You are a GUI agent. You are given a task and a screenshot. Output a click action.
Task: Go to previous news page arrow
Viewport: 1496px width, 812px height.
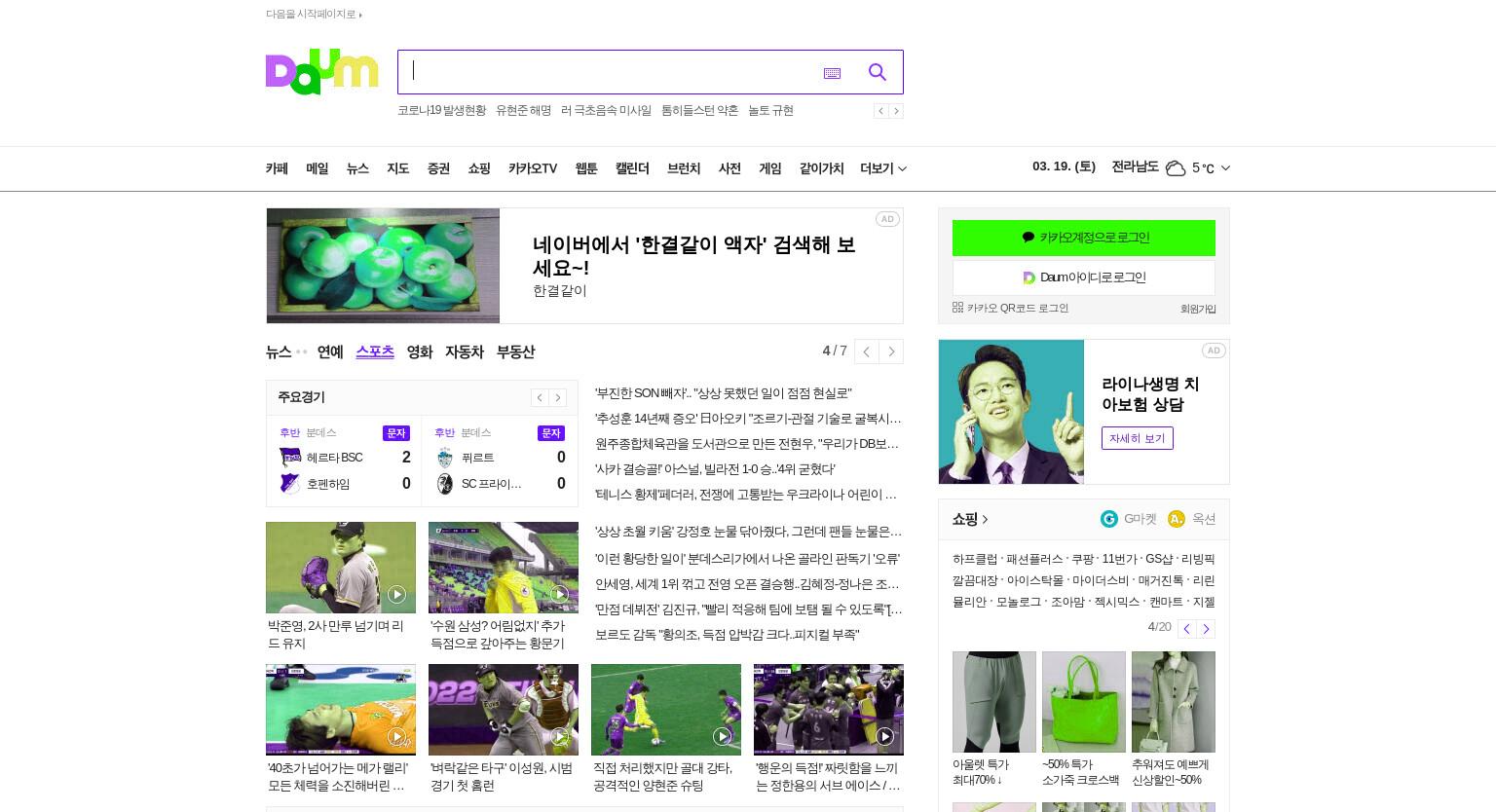click(866, 351)
